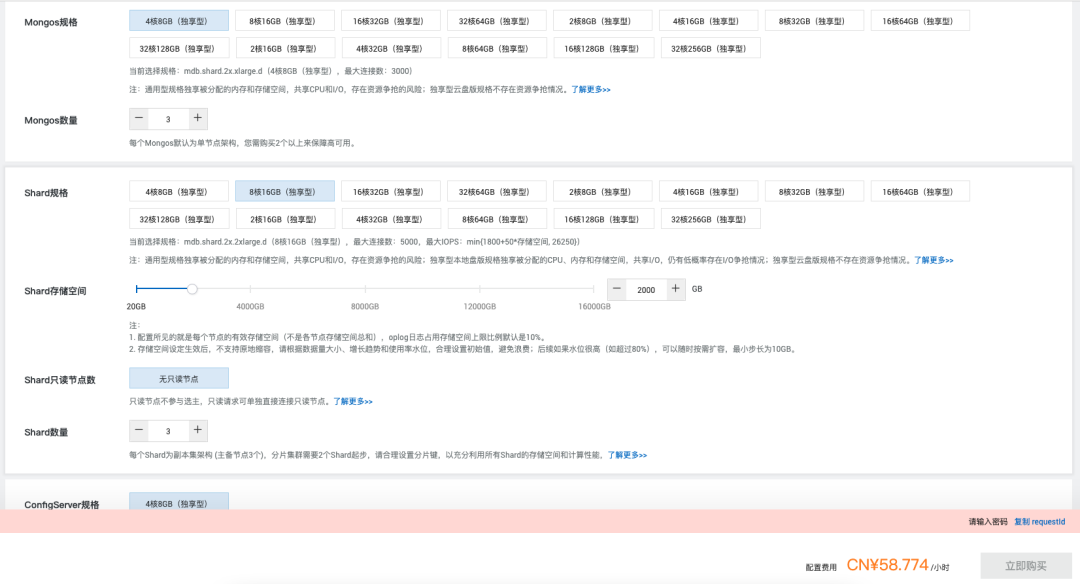
Task: Choose the 4核16GB 共享型 Shard spec
Action: click(708, 190)
